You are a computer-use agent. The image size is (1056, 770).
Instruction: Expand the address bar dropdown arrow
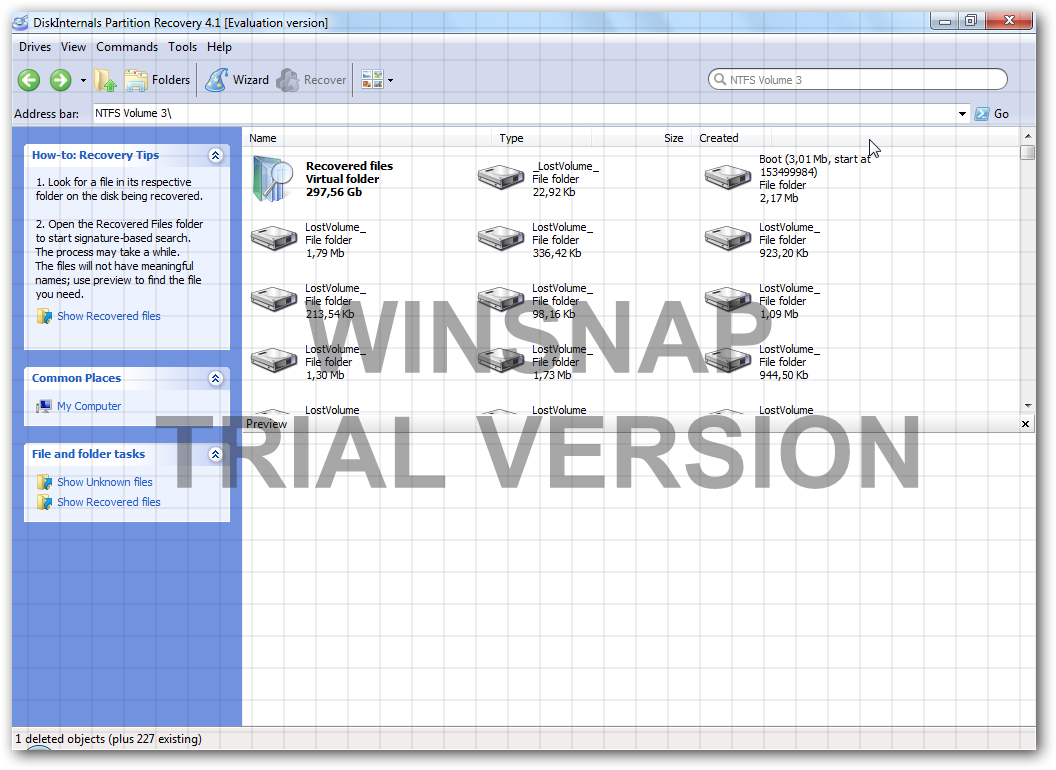pos(962,114)
